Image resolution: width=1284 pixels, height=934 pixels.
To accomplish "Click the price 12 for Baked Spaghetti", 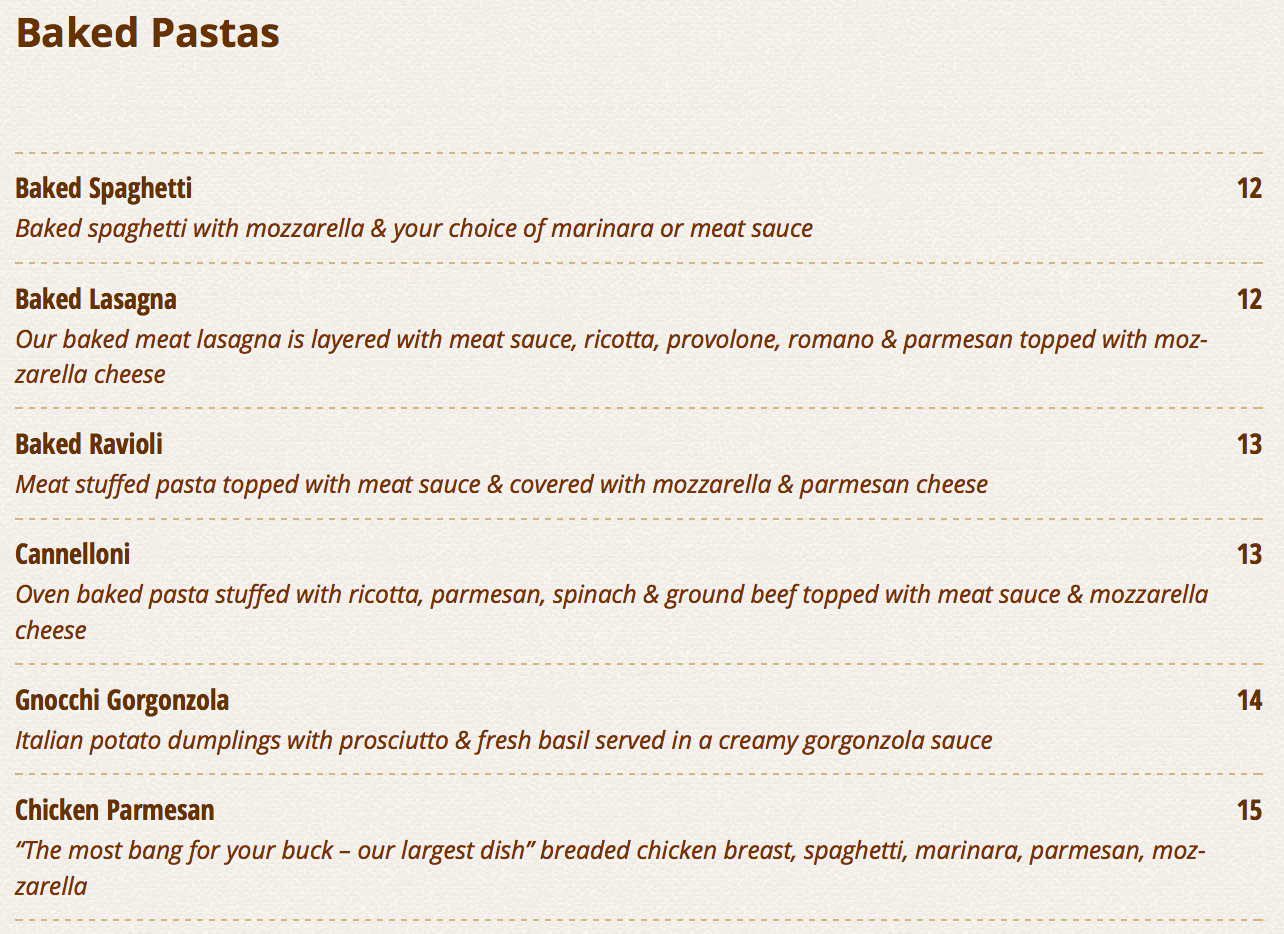I will 1249,189.
